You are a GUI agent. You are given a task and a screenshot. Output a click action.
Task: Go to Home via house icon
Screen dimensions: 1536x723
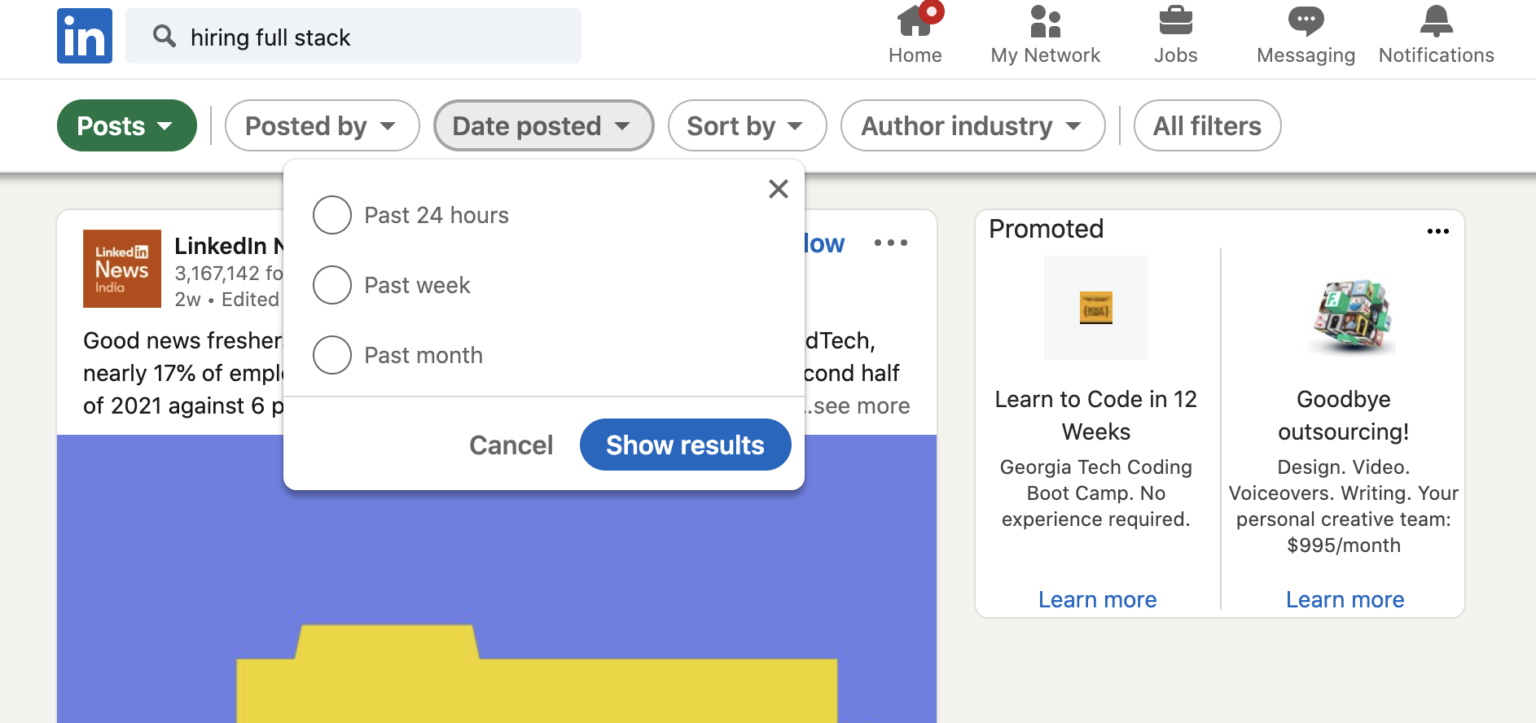tap(915, 22)
